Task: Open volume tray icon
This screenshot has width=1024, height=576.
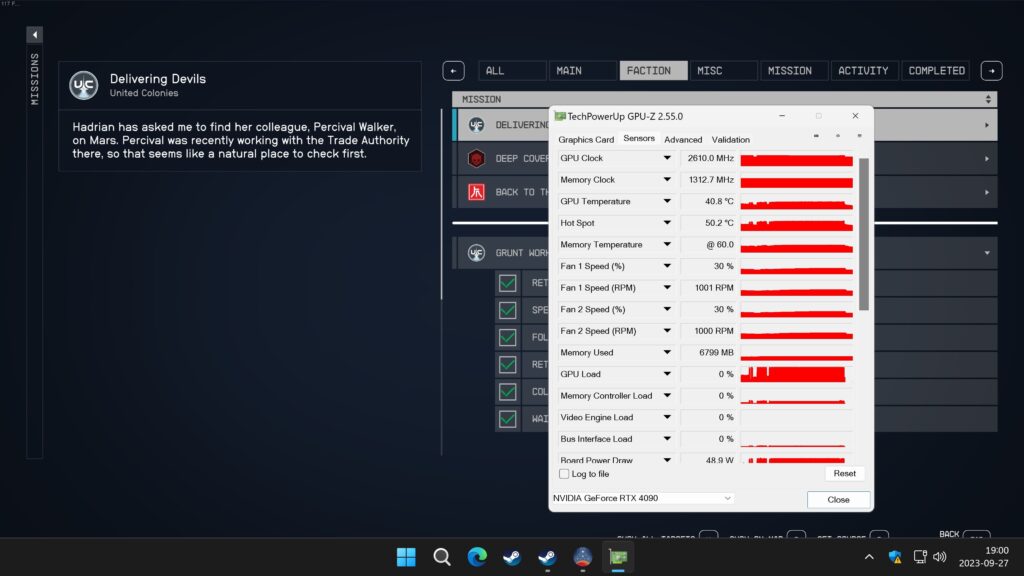Action: [x=940, y=557]
